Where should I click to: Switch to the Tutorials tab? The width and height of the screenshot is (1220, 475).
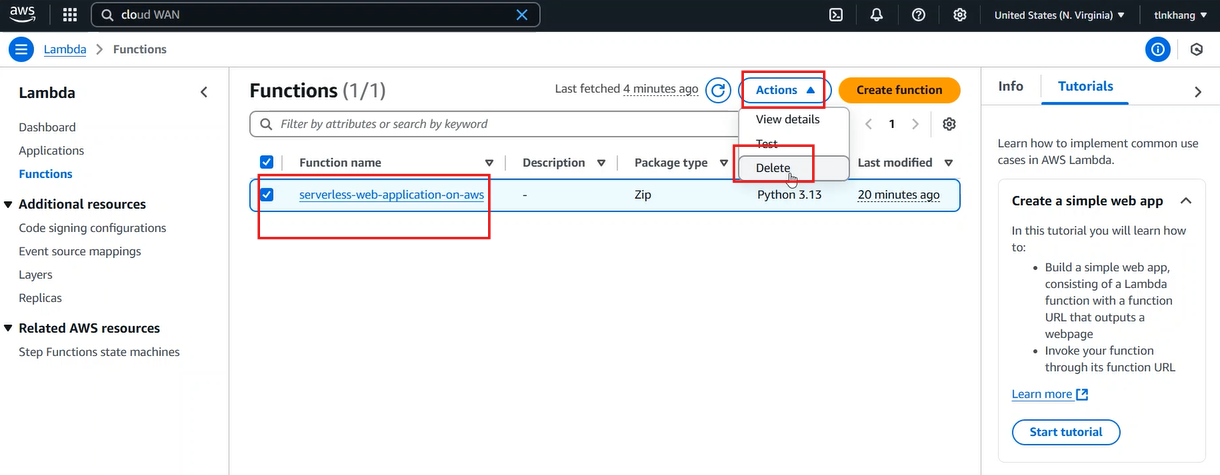click(x=1086, y=86)
